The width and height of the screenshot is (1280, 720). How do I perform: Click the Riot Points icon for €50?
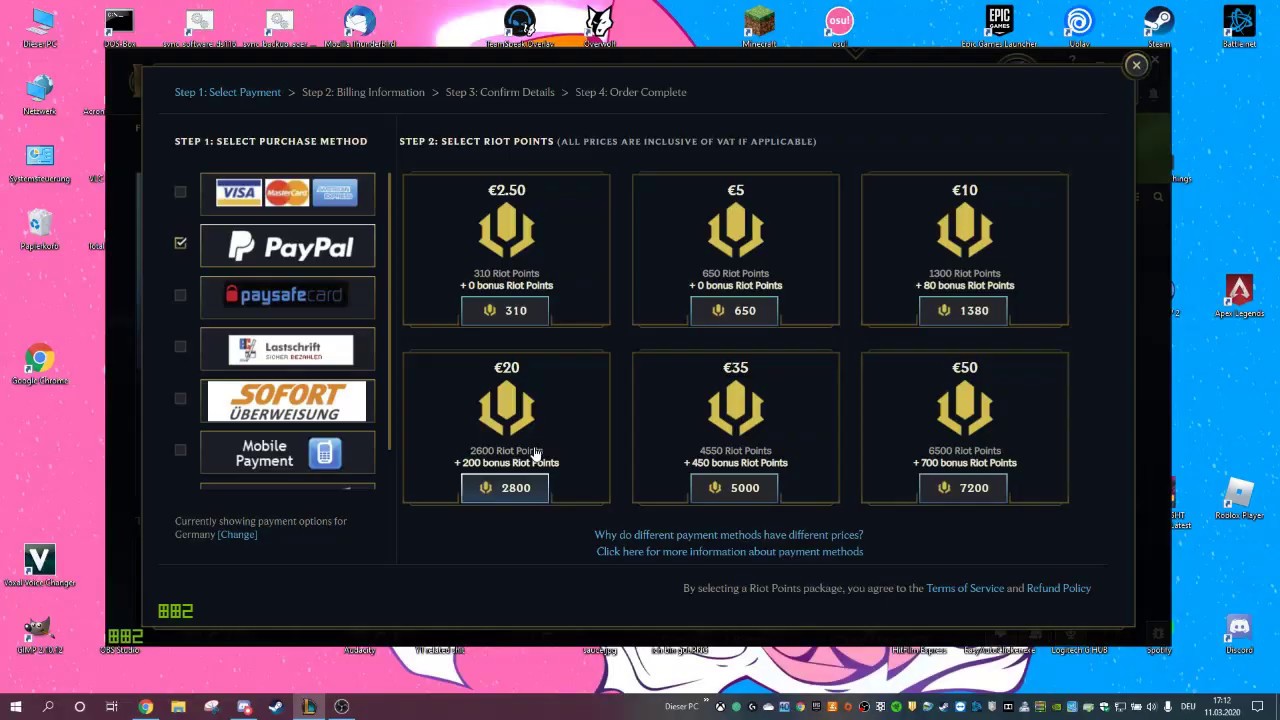965,408
